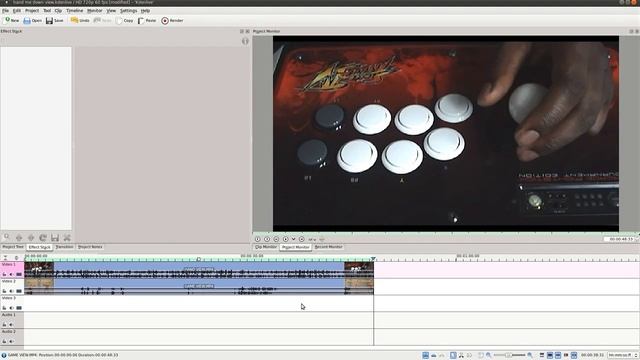Image resolution: width=640 pixels, height=360 pixels.
Task: Open the Timeline menu
Action: tap(74, 11)
